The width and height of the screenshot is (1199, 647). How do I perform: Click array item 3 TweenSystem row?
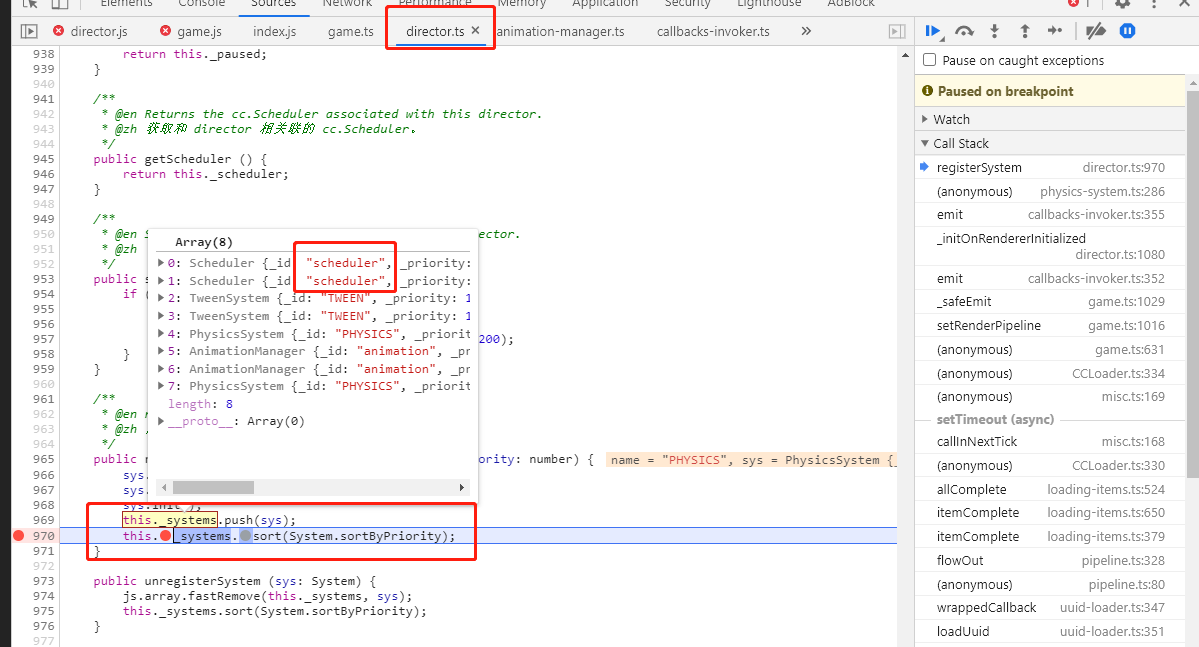(314, 316)
